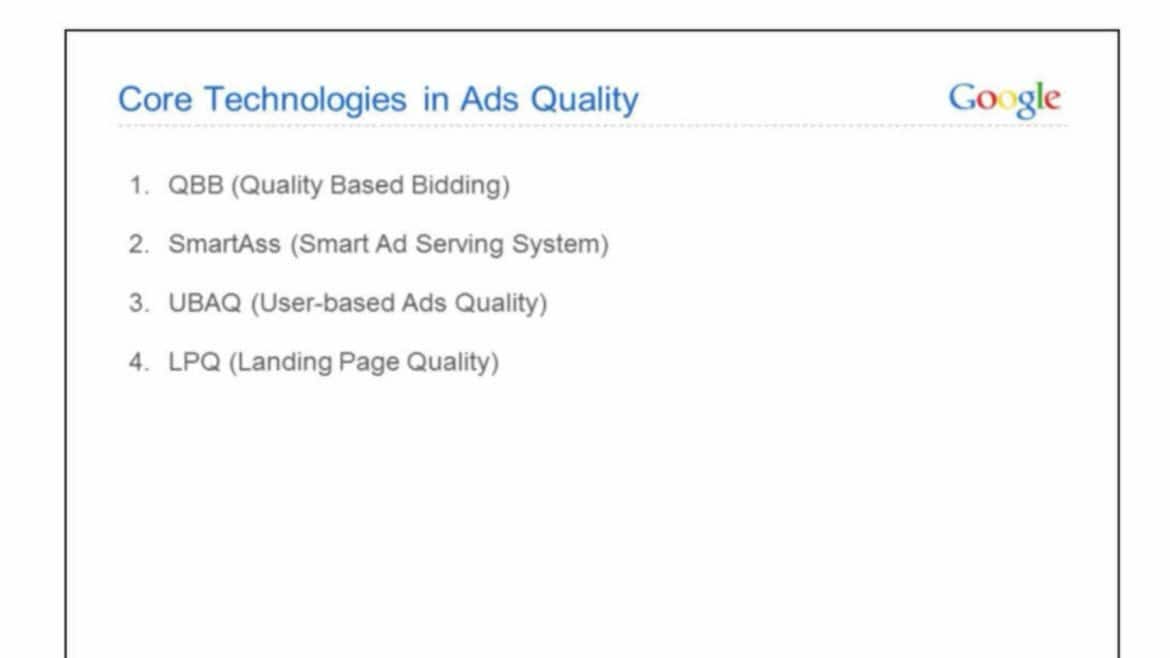
Task: Select the text (User-based Ads Quality)
Action: (x=399, y=304)
